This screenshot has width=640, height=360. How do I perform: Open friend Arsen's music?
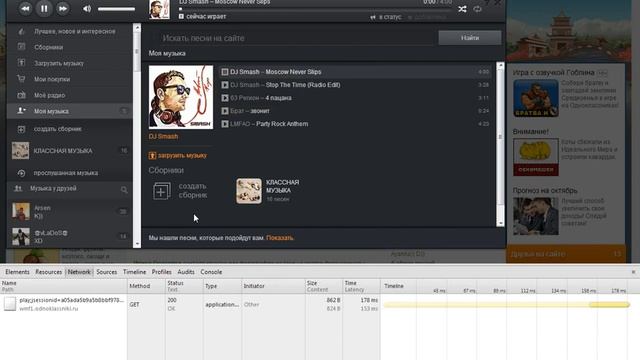click(70, 211)
